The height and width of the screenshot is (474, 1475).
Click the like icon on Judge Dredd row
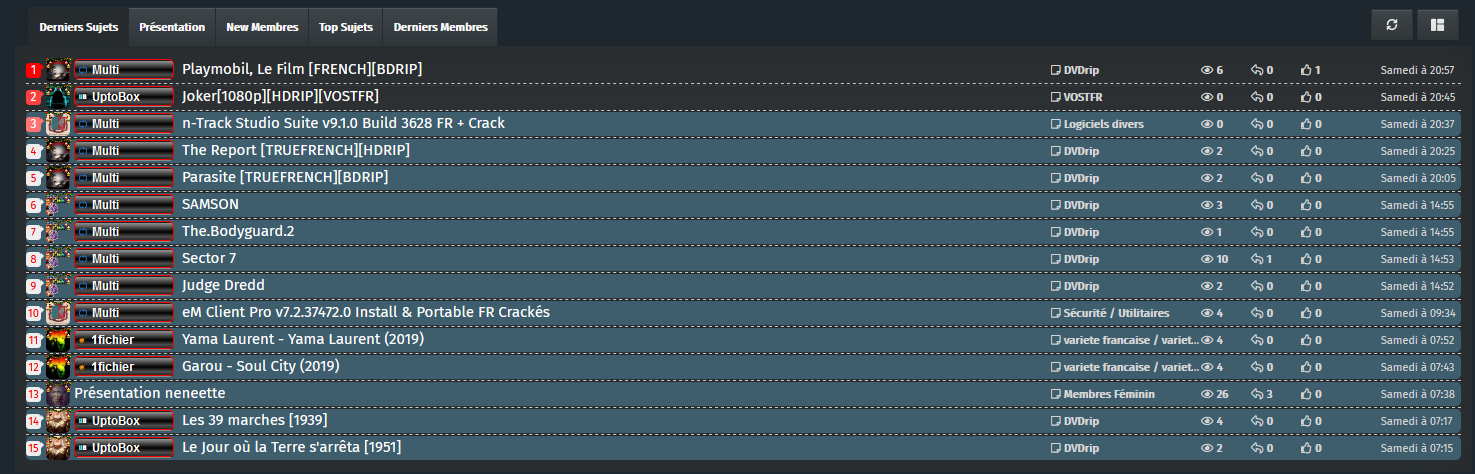click(x=1305, y=286)
